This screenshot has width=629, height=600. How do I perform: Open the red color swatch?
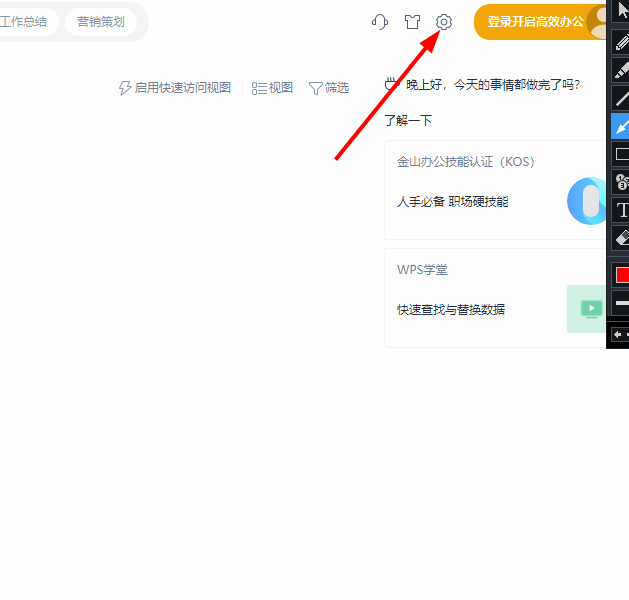coord(622,276)
